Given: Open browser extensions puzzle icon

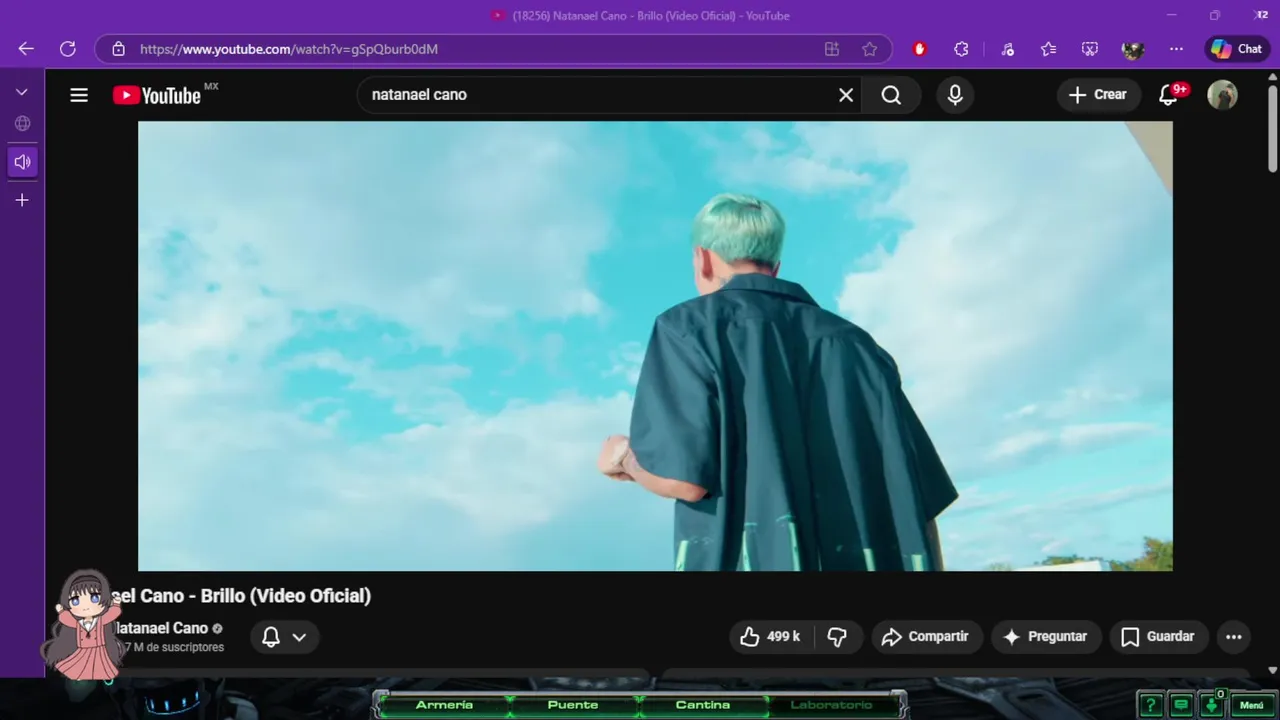Looking at the screenshot, I should click(961, 49).
